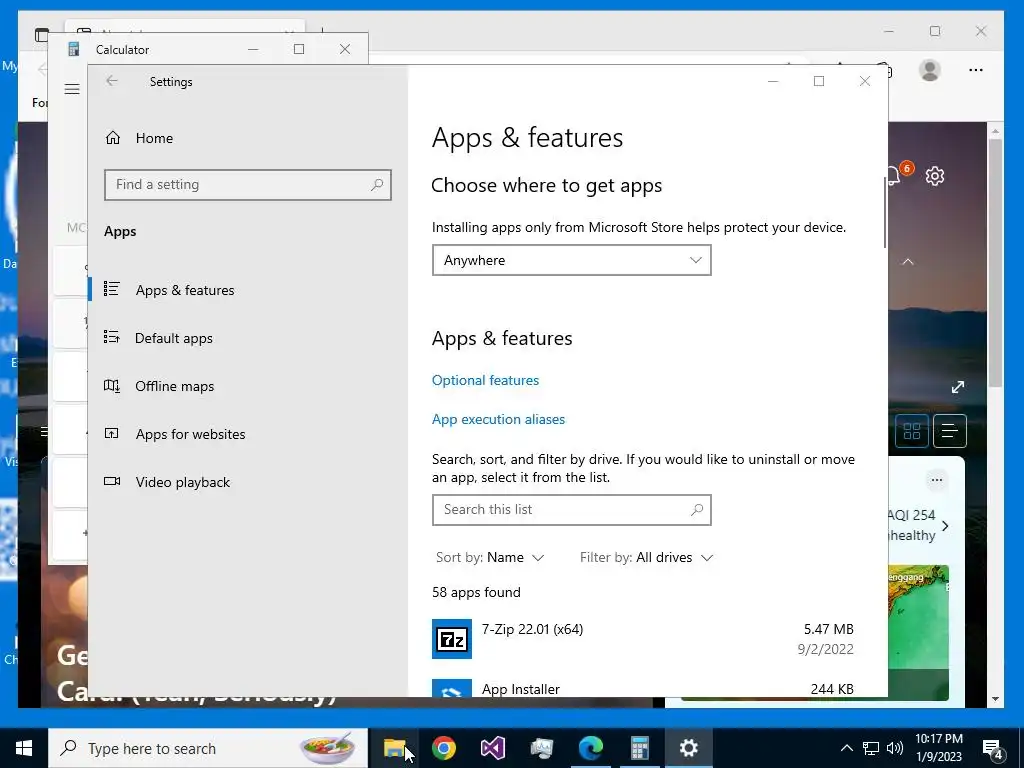This screenshot has height=768, width=1024.
Task: Open Optional features link
Action: [x=485, y=380]
